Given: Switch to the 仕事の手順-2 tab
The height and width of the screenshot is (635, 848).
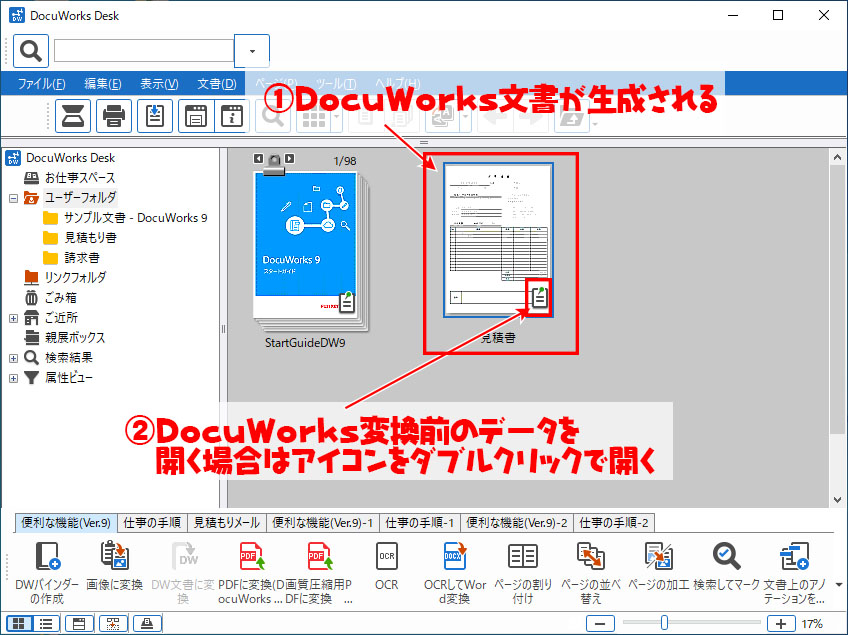Looking at the screenshot, I should (614, 522).
